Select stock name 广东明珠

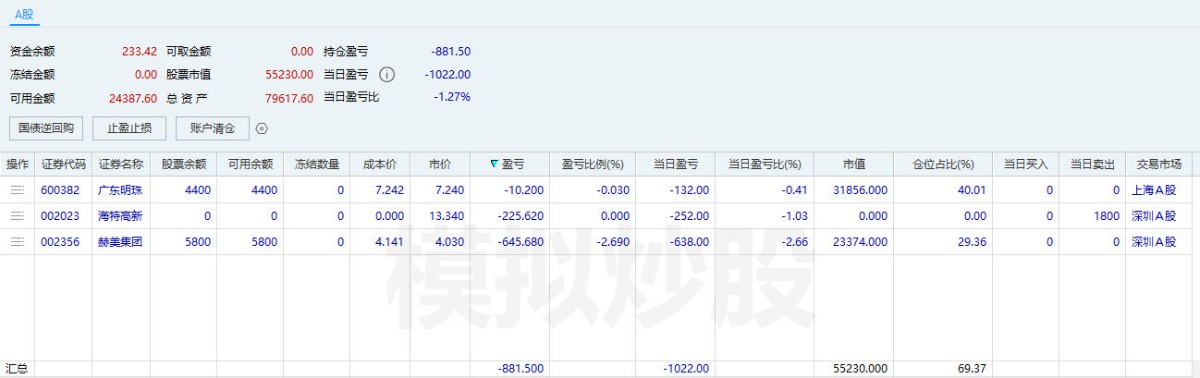pos(120,190)
